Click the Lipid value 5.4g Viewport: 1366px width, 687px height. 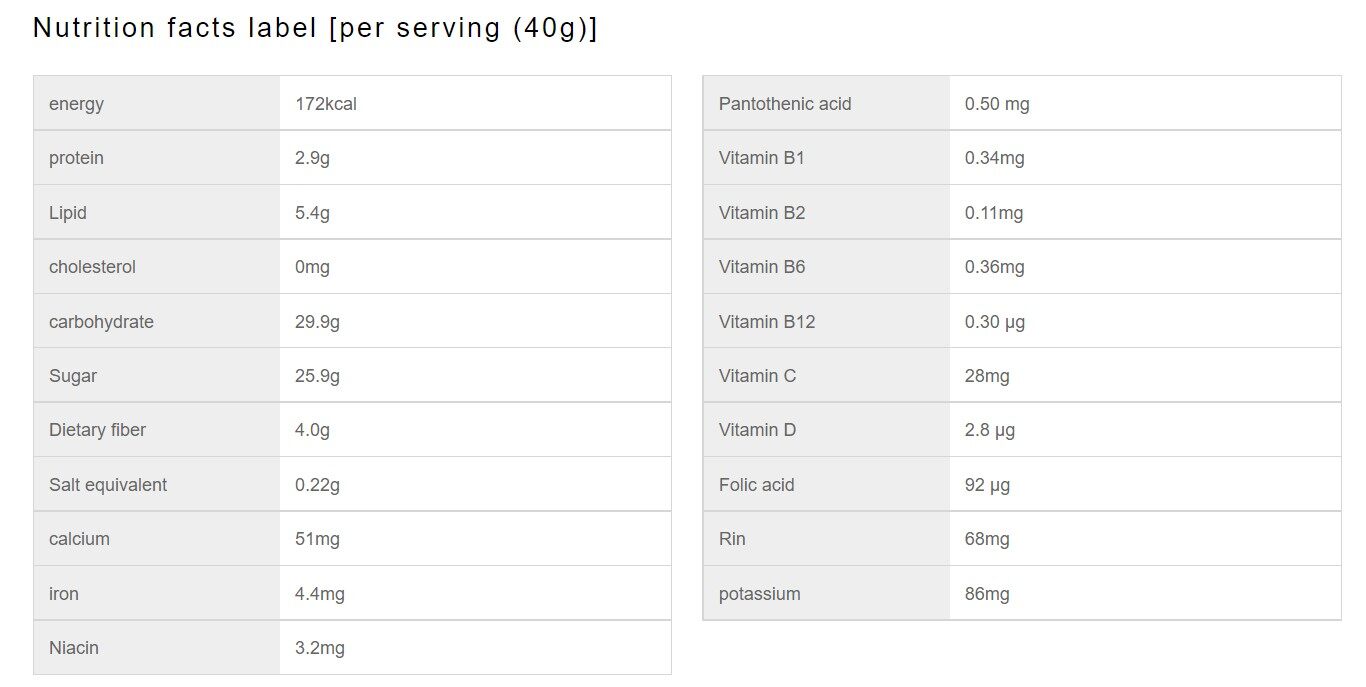point(312,213)
